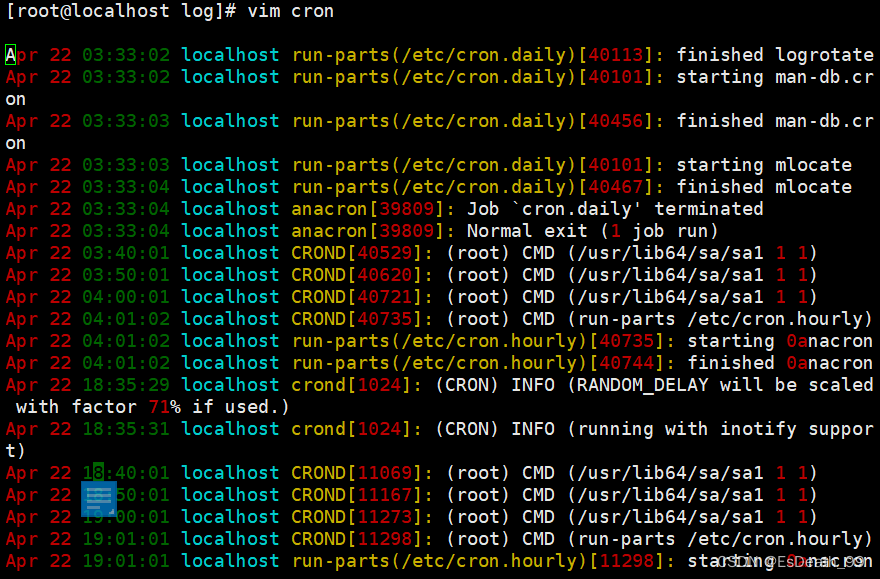Click timestamp 04:00:01

(x=126, y=297)
